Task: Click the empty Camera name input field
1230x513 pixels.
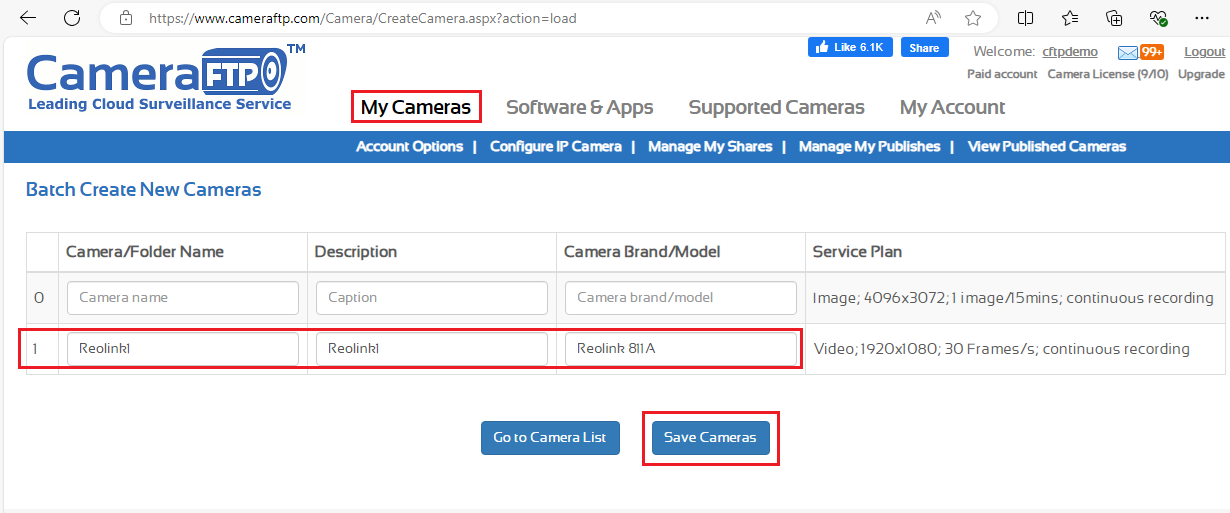Action: click(x=183, y=297)
